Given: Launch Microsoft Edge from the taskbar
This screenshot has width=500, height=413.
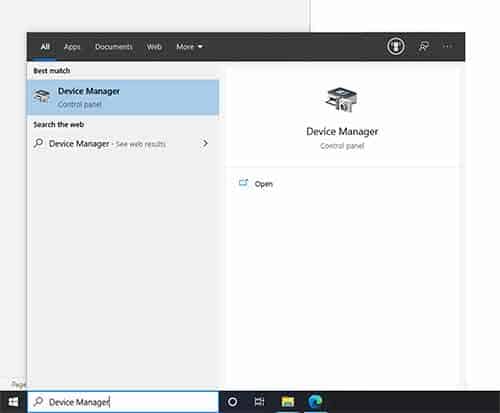Looking at the screenshot, I should click(315, 402).
